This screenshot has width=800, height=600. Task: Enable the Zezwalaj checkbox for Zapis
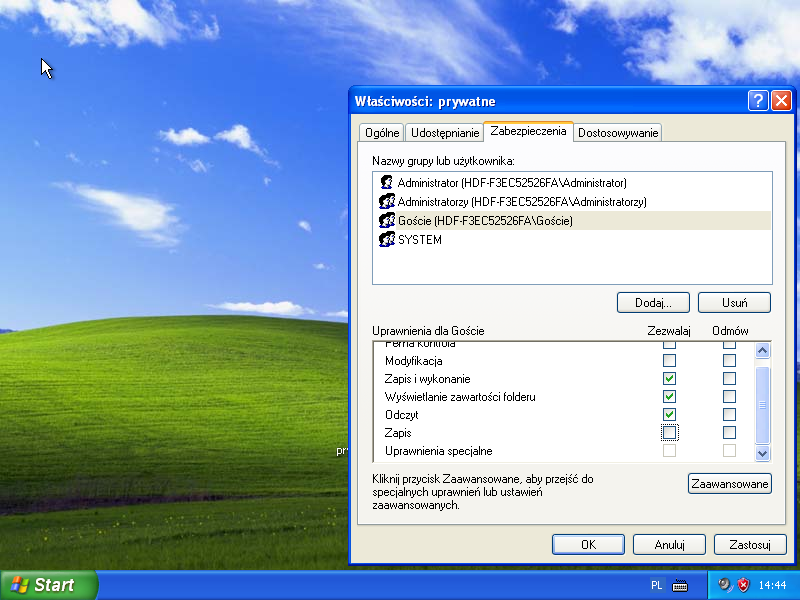pyautogui.click(x=669, y=433)
